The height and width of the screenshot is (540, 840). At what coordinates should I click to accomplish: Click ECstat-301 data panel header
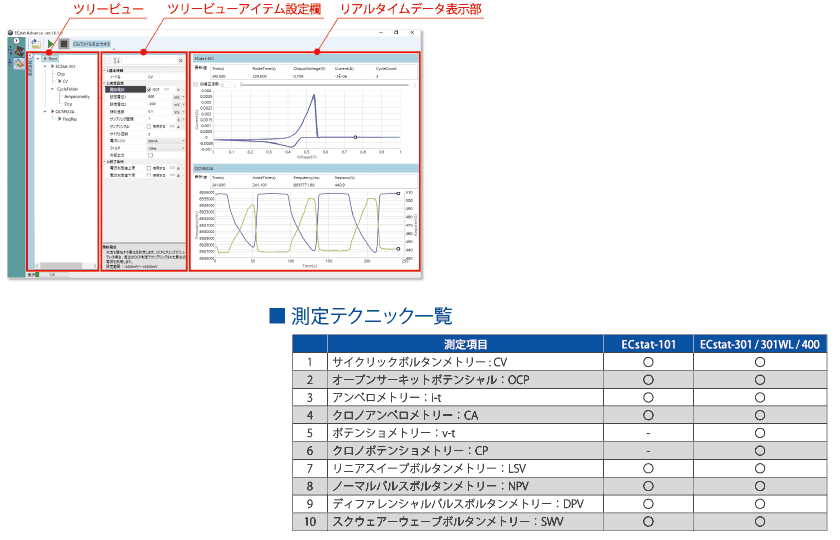pos(305,58)
